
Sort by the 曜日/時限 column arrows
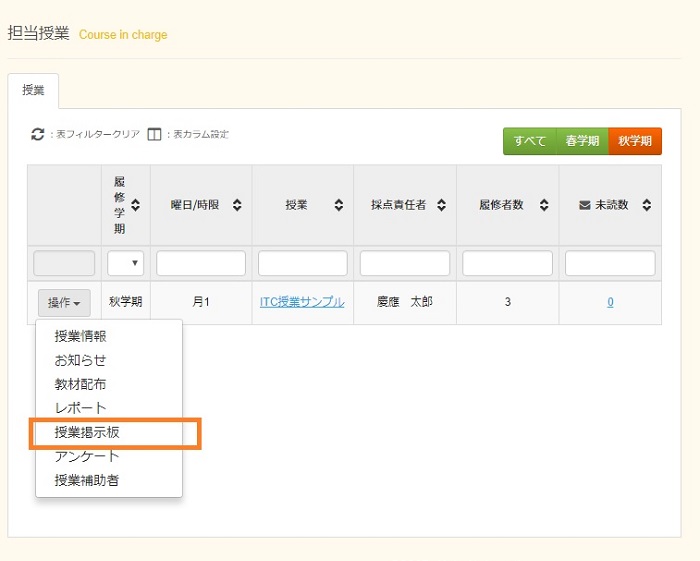pos(237,205)
